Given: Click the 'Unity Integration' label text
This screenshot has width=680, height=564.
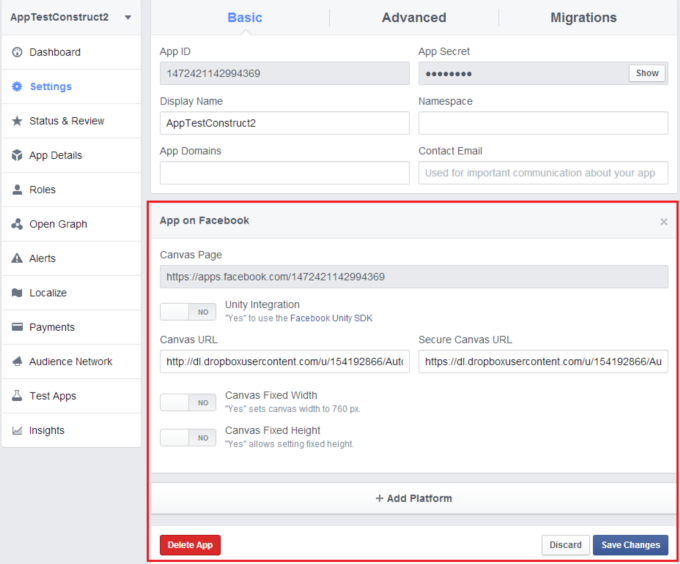Looking at the screenshot, I should (x=262, y=305).
